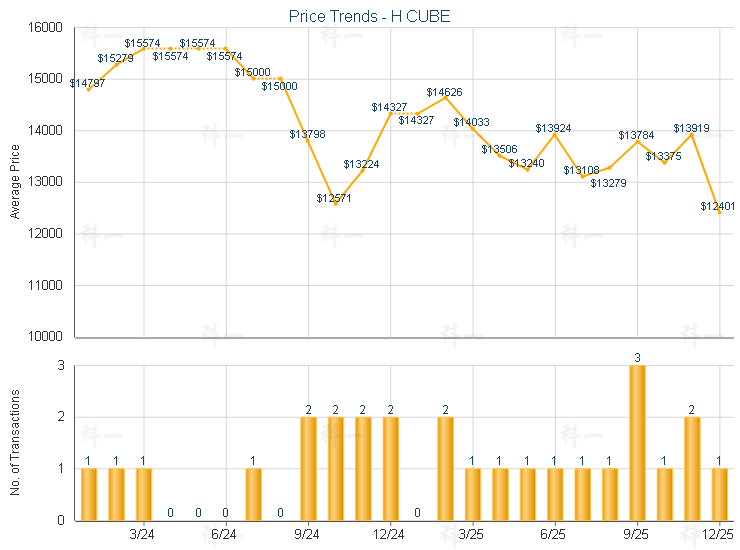Select the 9/24 x-axis date label

coord(308,535)
